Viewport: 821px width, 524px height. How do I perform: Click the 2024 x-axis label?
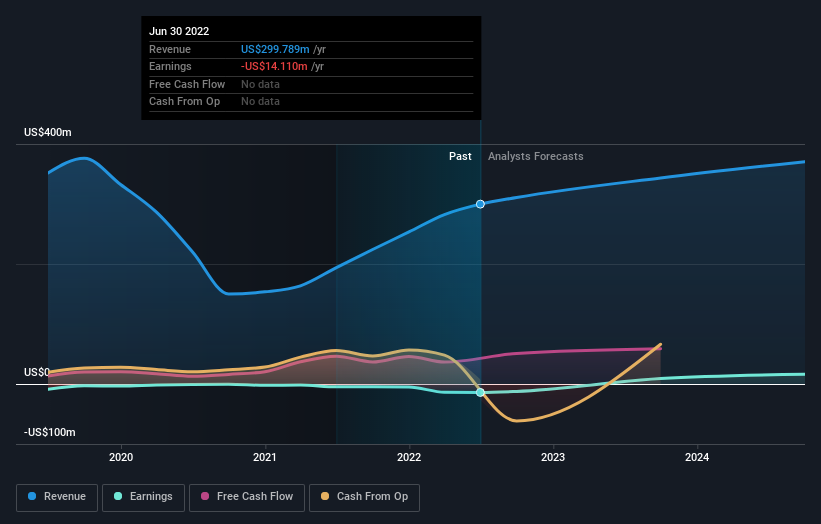(697, 458)
